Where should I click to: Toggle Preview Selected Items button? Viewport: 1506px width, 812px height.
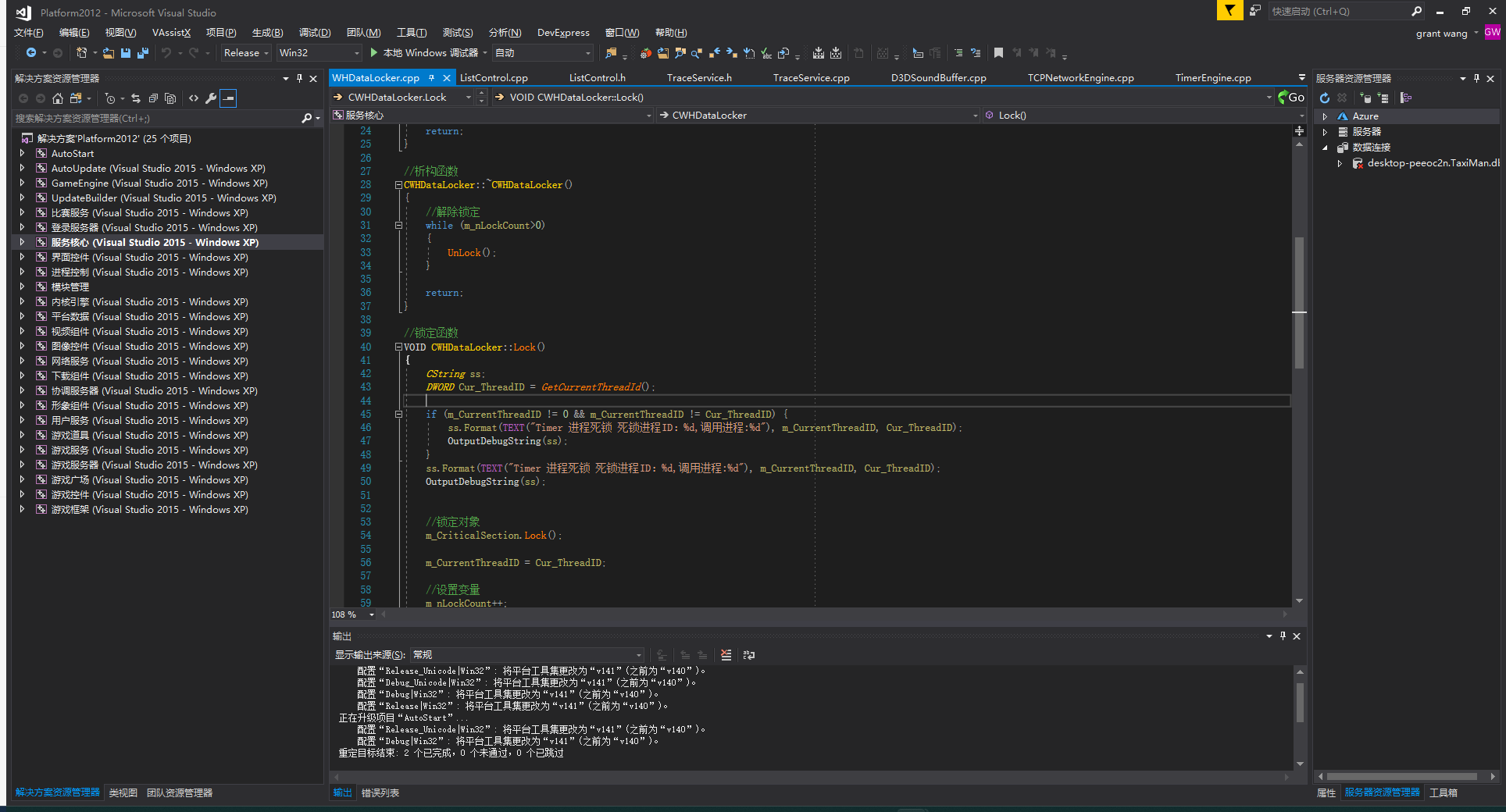(228, 98)
